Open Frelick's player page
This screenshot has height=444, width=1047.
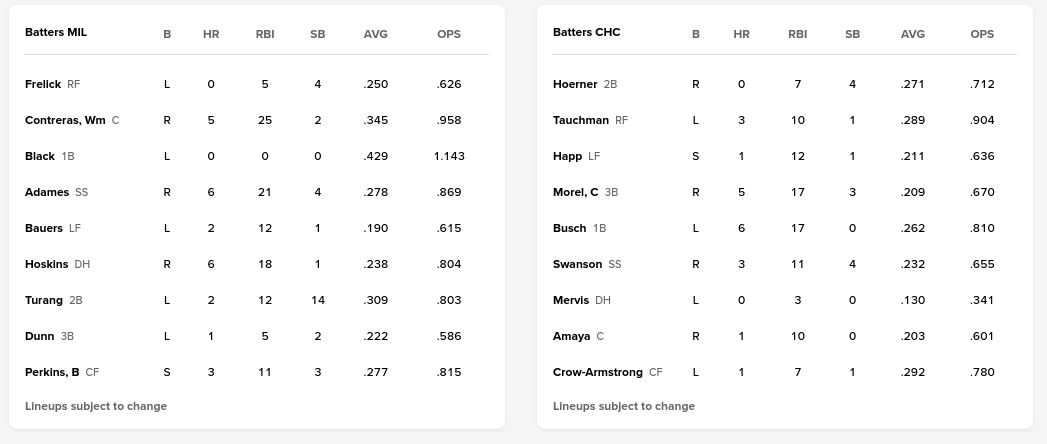pyautogui.click(x=43, y=84)
